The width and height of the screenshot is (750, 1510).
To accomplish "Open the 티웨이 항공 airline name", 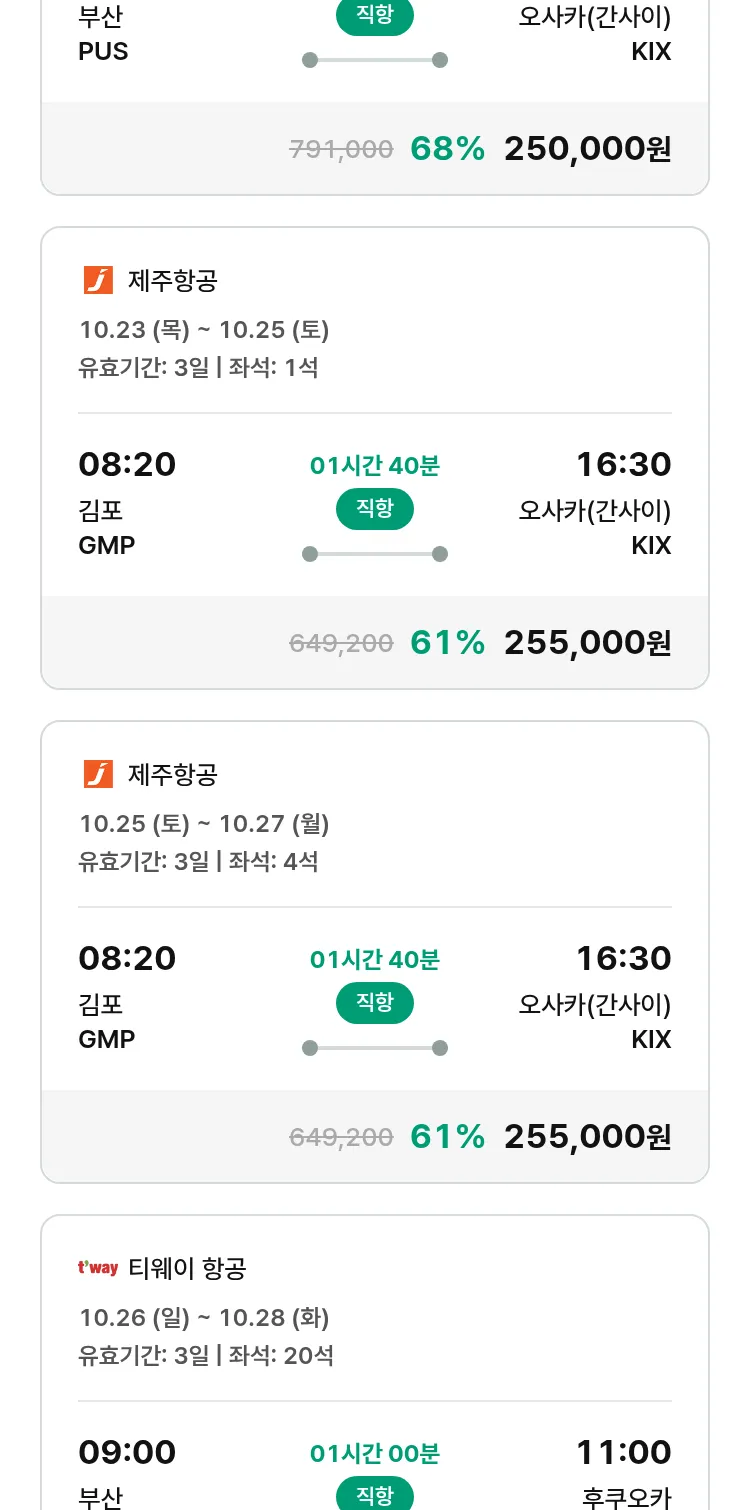I will [x=187, y=1269].
